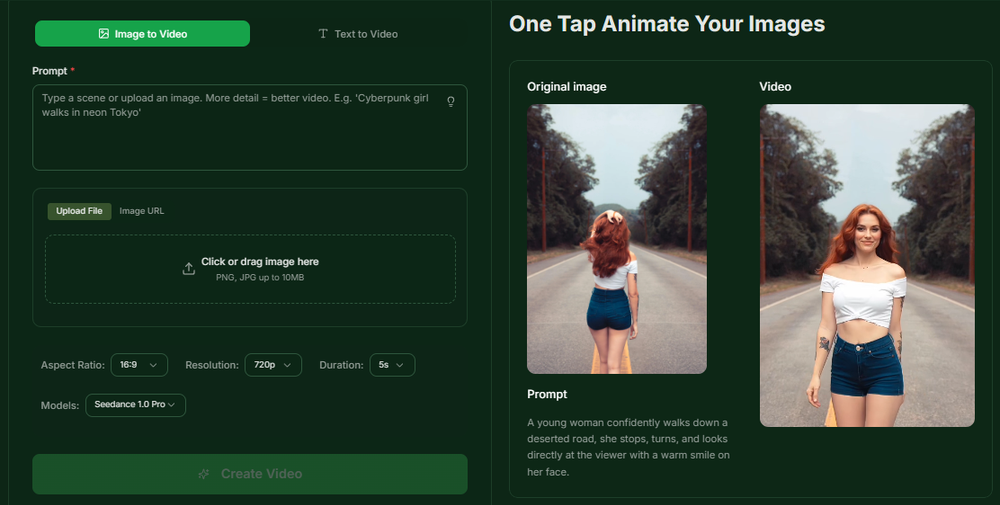Screen dimensions: 1000x505
Task: Switch to the Image to Video tab
Action: pos(142,34)
